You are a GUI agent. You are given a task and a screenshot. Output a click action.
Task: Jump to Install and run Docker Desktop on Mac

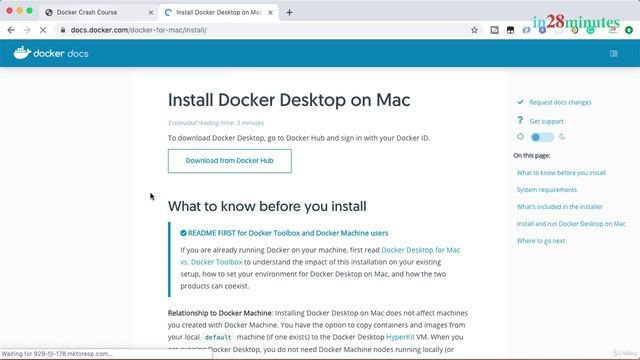click(571, 224)
